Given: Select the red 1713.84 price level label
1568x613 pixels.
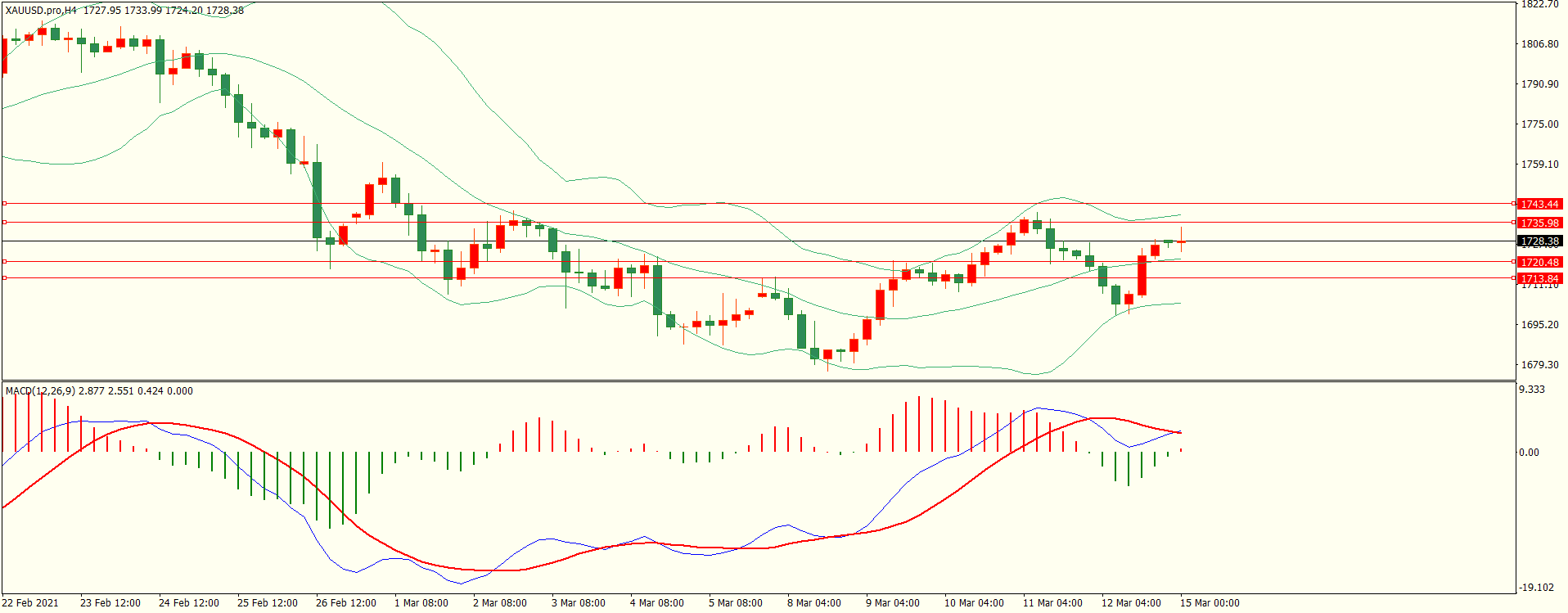Looking at the screenshot, I should click(1539, 278).
